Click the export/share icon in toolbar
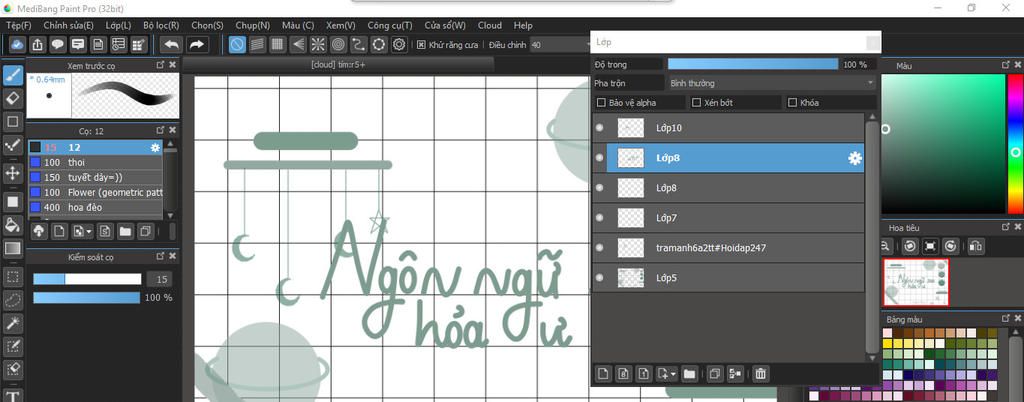The width and height of the screenshot is (1024, 402). [x=38, y=44]
